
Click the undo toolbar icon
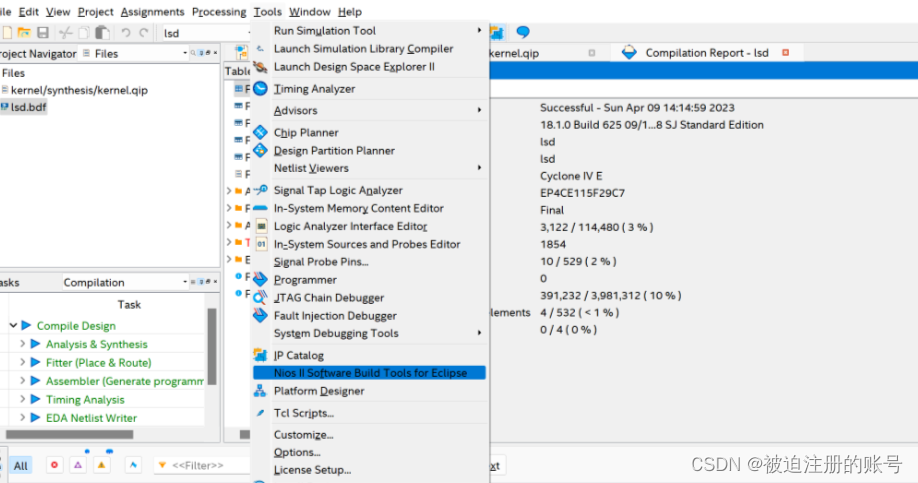click(125, 33)
